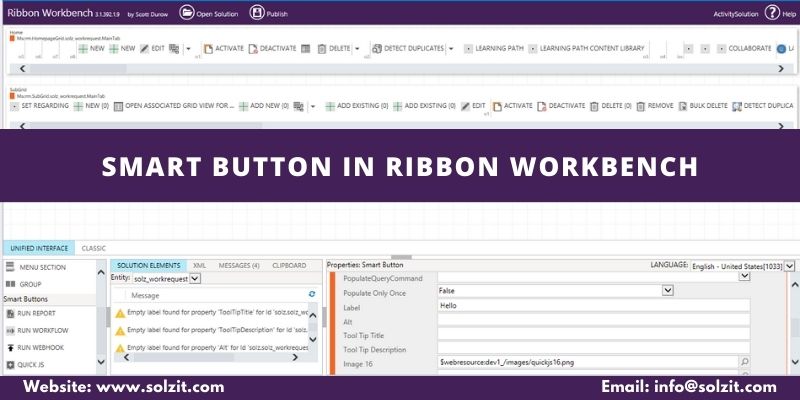Screen dimensions: 800x400
Task: Click the messages list scroll right arrow
Action: 295,358
